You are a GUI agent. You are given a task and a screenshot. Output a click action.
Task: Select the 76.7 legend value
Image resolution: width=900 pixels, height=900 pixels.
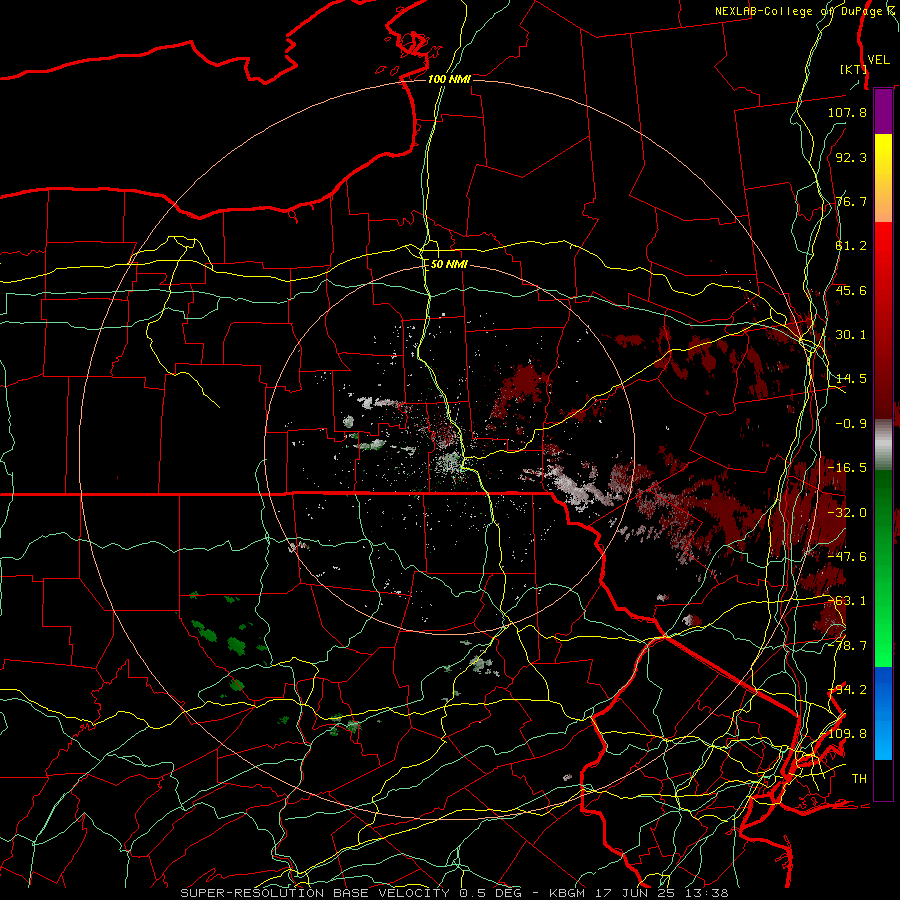click(851, 201)
